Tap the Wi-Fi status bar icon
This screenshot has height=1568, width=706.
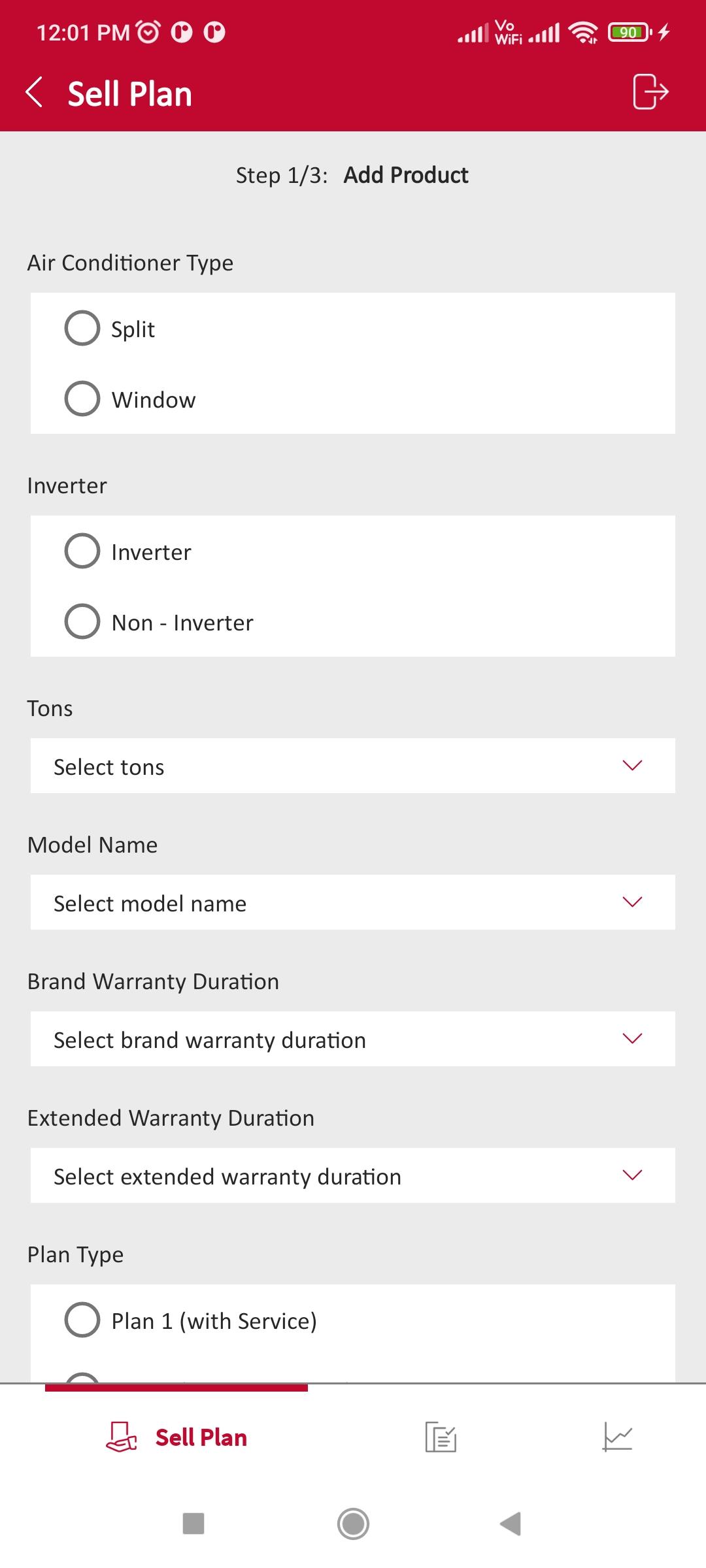582,32
